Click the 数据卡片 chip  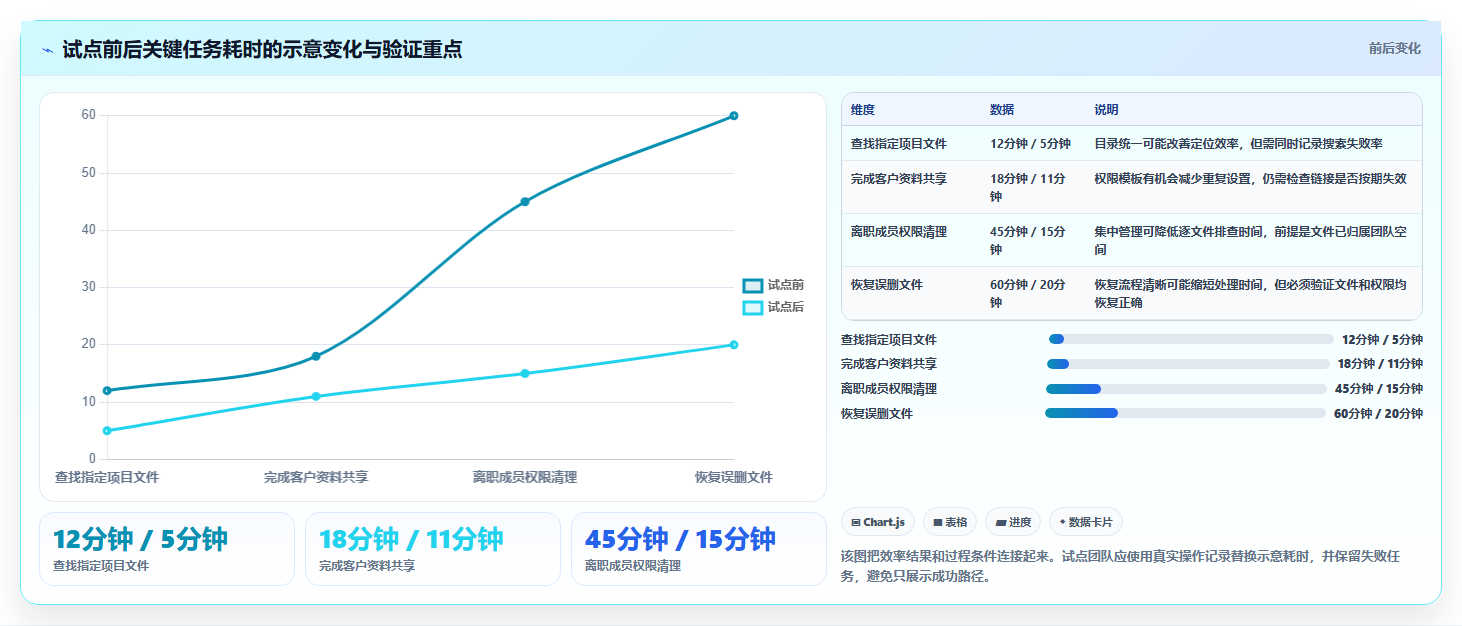coord(1086,522)
